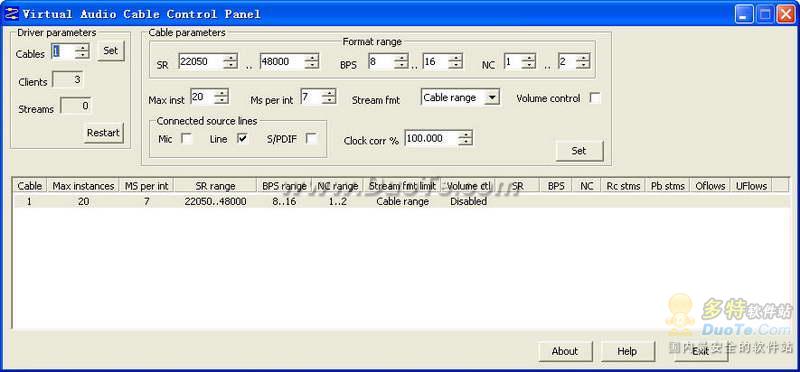
Task: Open the About dialog
Action: [x=565, y=351]
